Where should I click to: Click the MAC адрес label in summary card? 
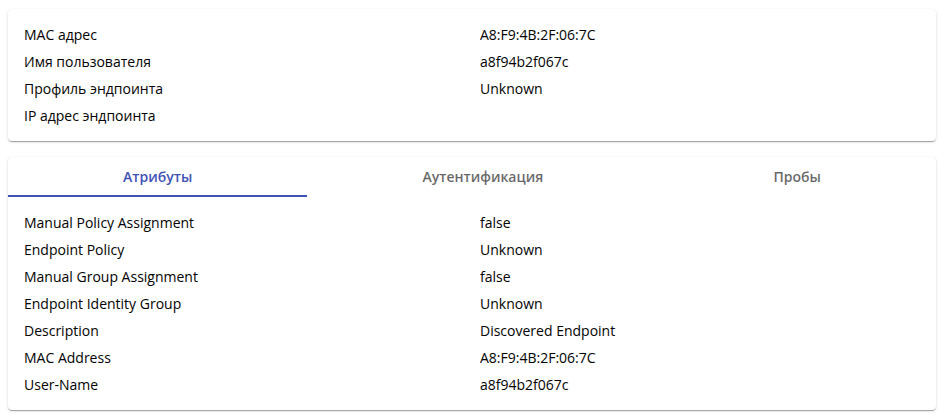(x=61, y=35)
